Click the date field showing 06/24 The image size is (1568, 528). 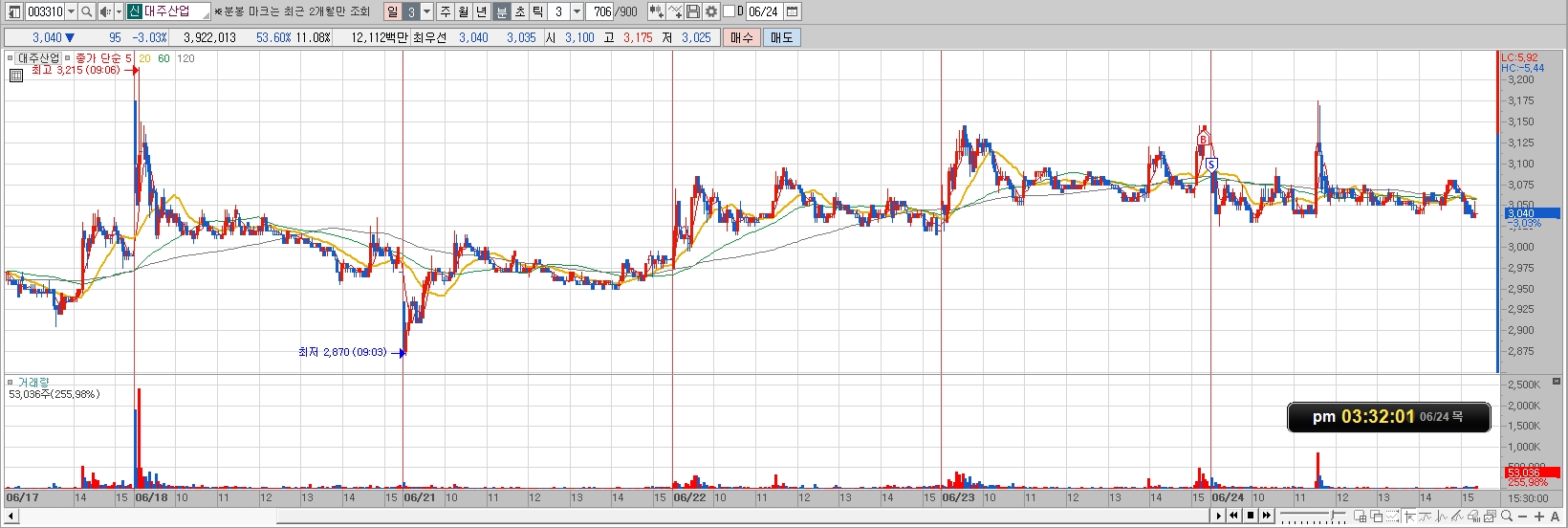pyautogui.click(x=765, y=11)
